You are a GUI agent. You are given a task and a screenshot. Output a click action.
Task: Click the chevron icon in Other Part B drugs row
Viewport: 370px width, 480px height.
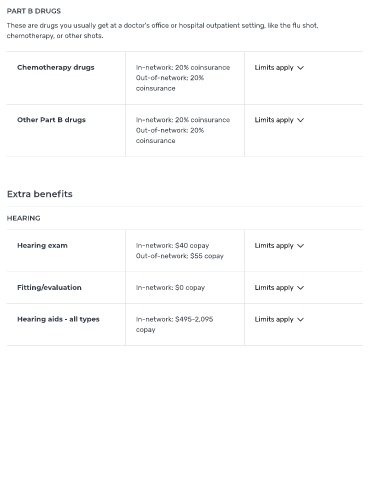pos(300,120)
